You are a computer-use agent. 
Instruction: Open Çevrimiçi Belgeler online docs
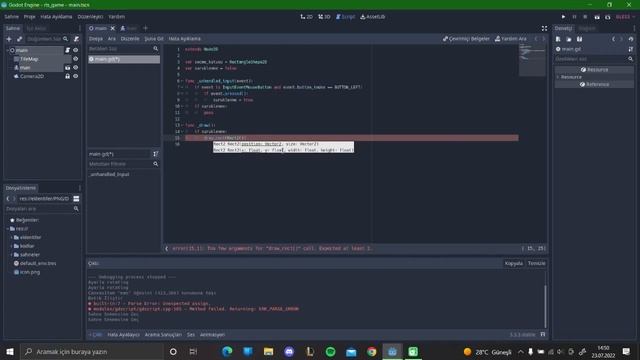[x=466, y=39]
